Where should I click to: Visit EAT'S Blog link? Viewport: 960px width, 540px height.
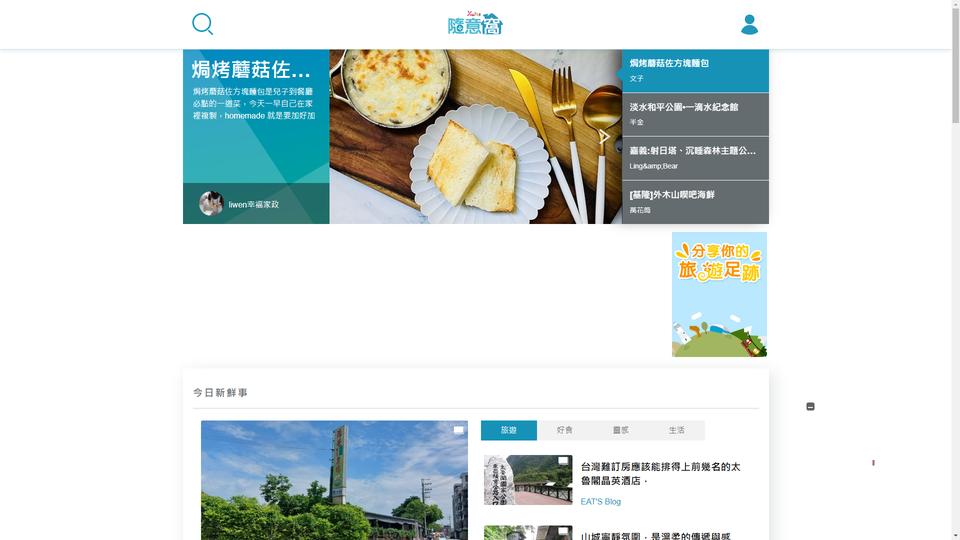(601, 501)
